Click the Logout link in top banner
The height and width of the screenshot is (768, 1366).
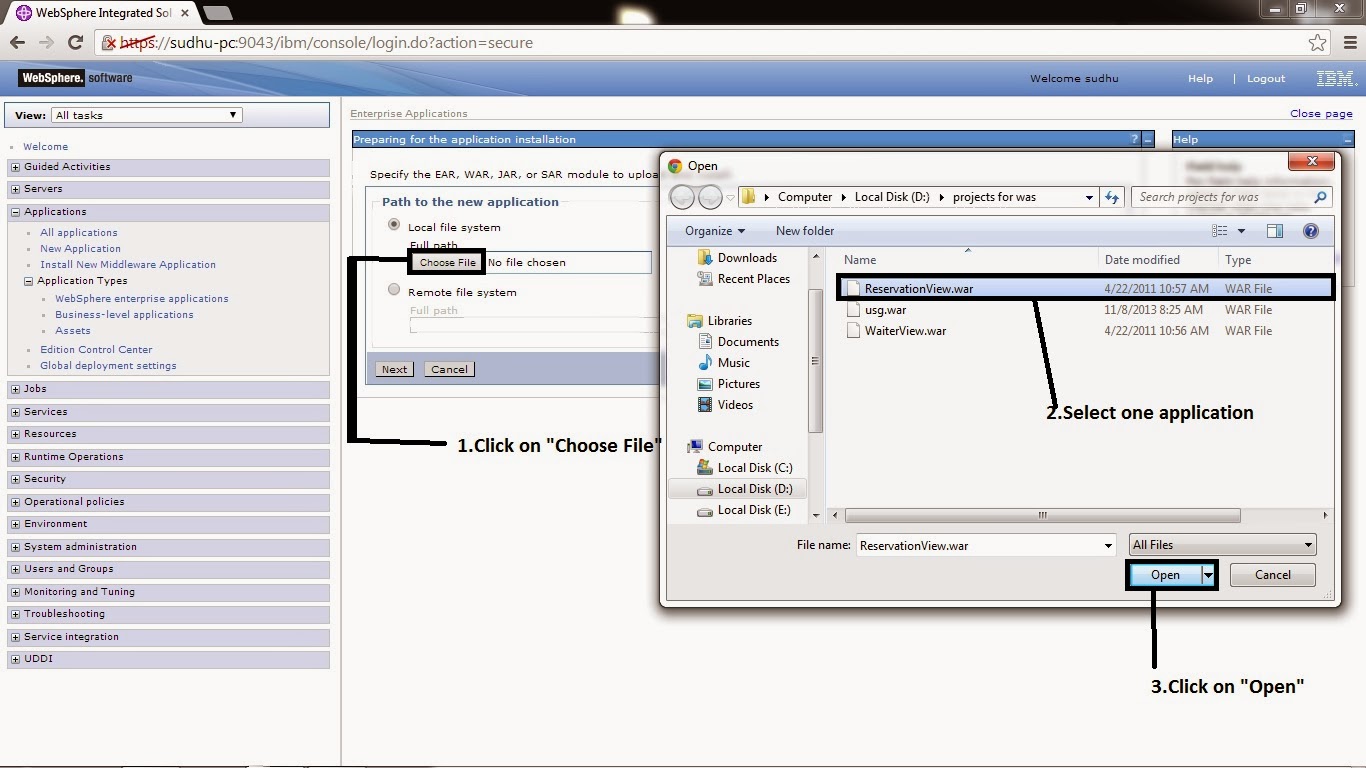click(1265, 78)
